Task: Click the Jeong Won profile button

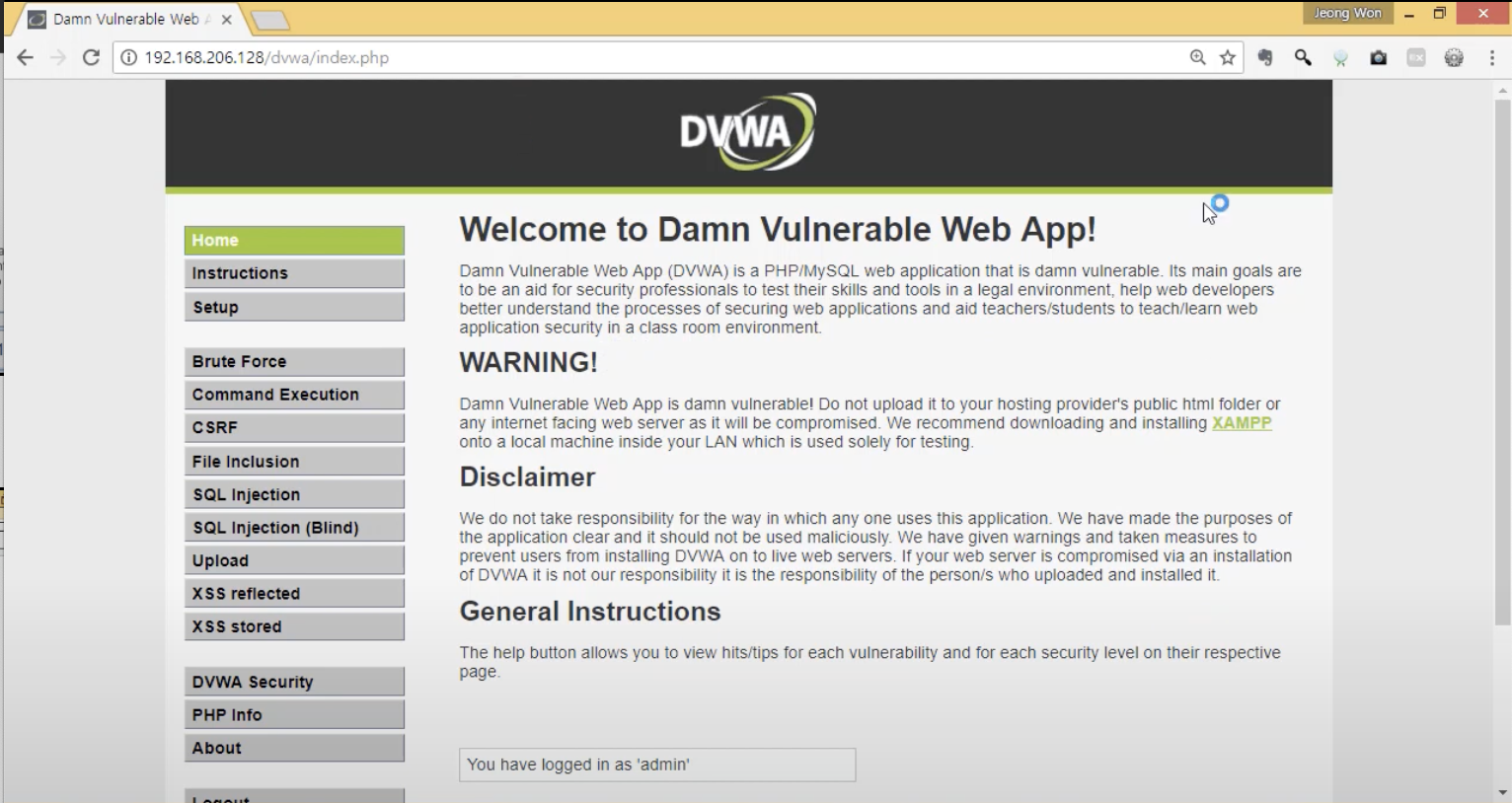Action: [x=1347, y=13]
